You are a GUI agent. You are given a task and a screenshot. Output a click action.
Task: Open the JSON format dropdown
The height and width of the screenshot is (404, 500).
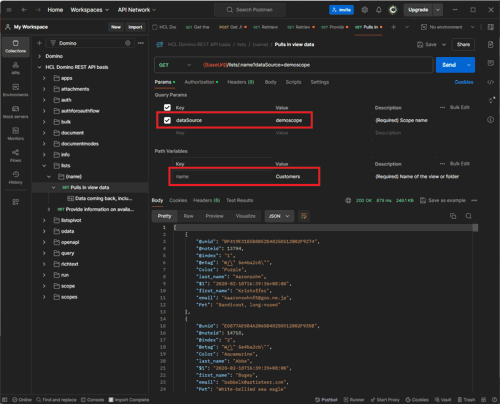279,216
